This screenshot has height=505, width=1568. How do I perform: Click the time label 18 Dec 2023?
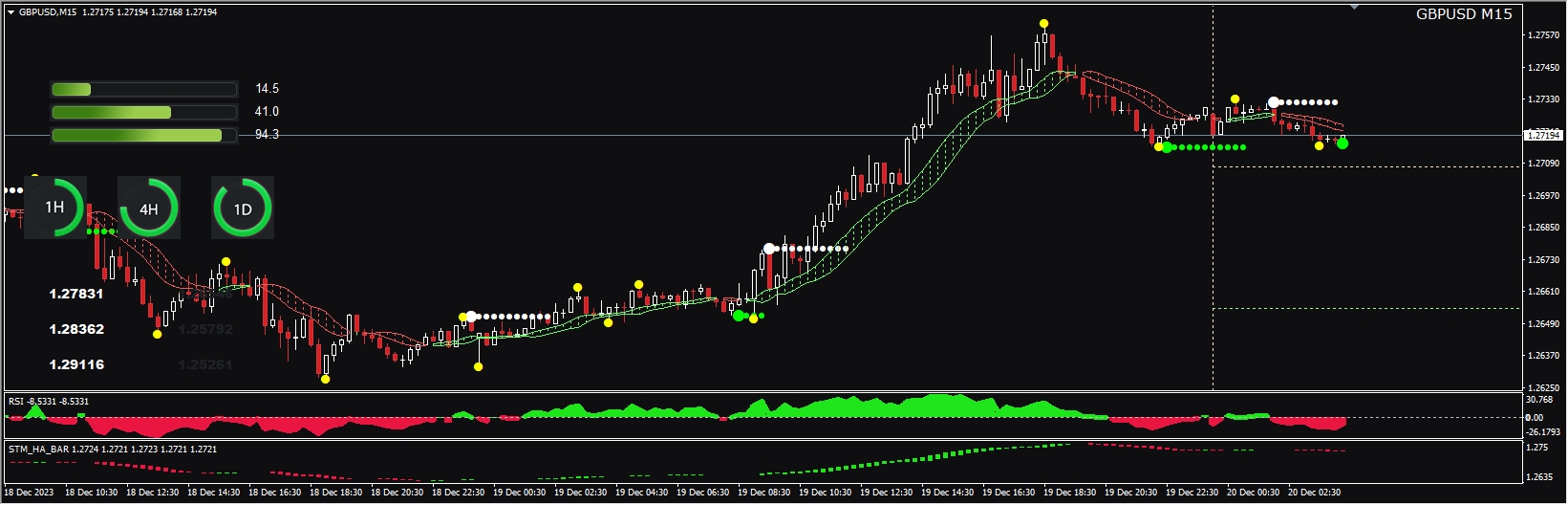tap(30, 493)
